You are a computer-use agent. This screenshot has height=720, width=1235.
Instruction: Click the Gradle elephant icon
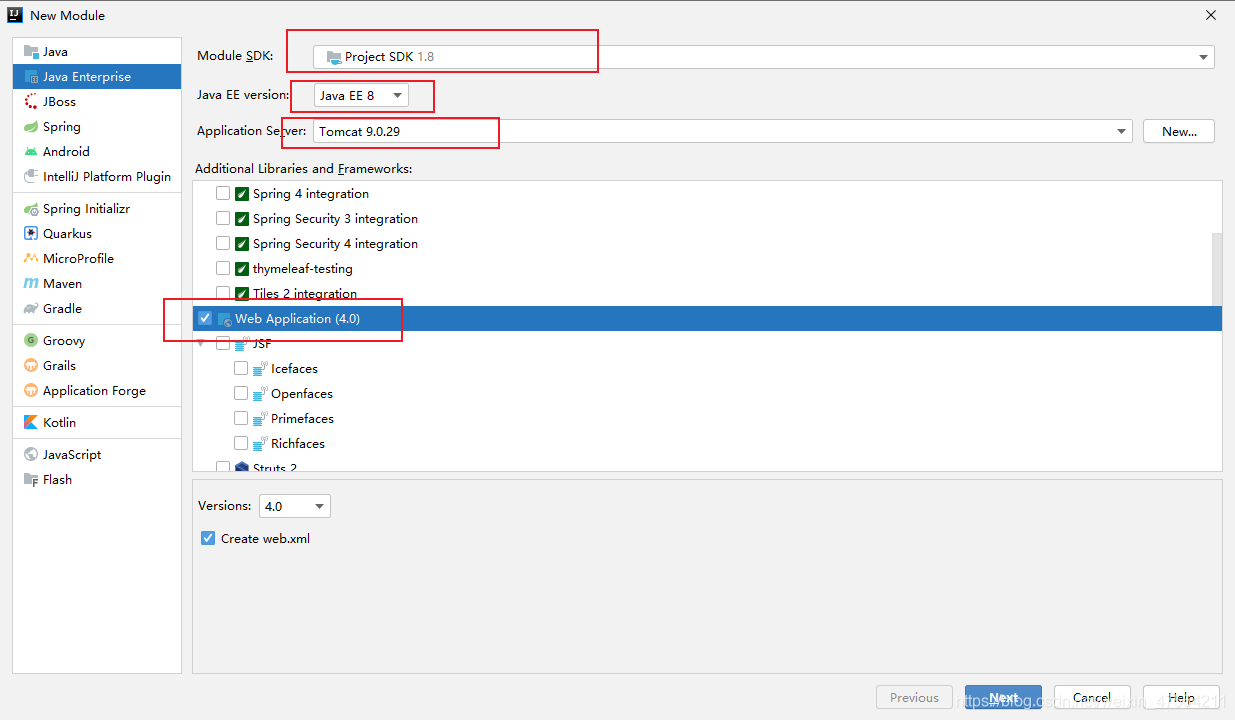pyautogui.click(x=31, y=308)
